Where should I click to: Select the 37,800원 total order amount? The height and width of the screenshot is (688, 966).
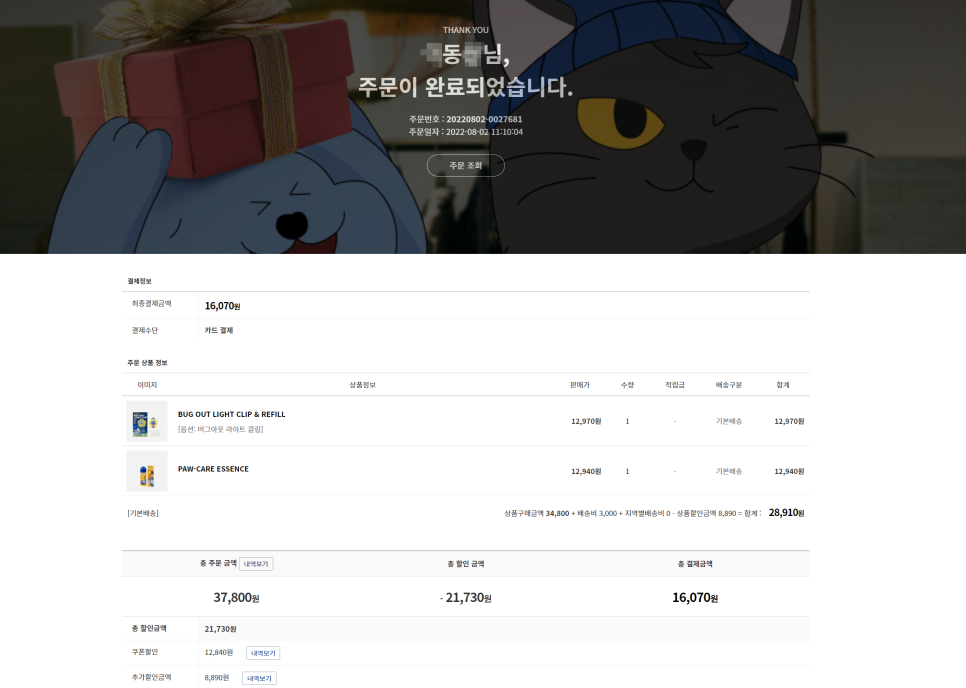236,597
